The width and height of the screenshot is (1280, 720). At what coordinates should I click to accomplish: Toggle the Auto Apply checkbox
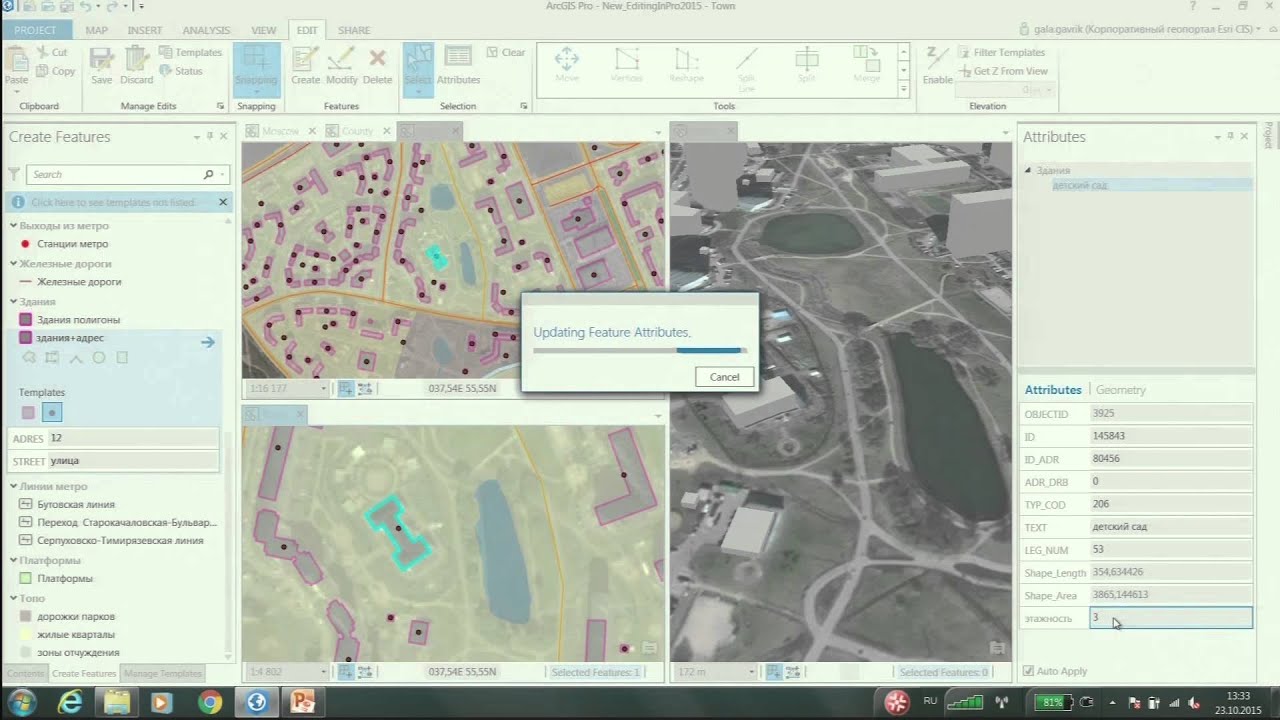[x=1029, y=671]
